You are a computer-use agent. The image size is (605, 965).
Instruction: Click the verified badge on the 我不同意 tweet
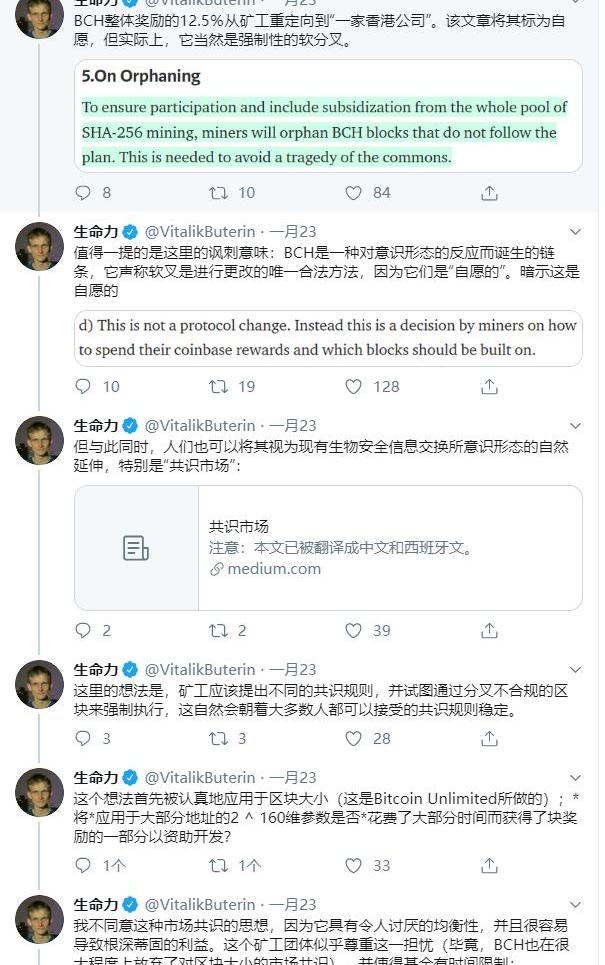pos(130,905)
